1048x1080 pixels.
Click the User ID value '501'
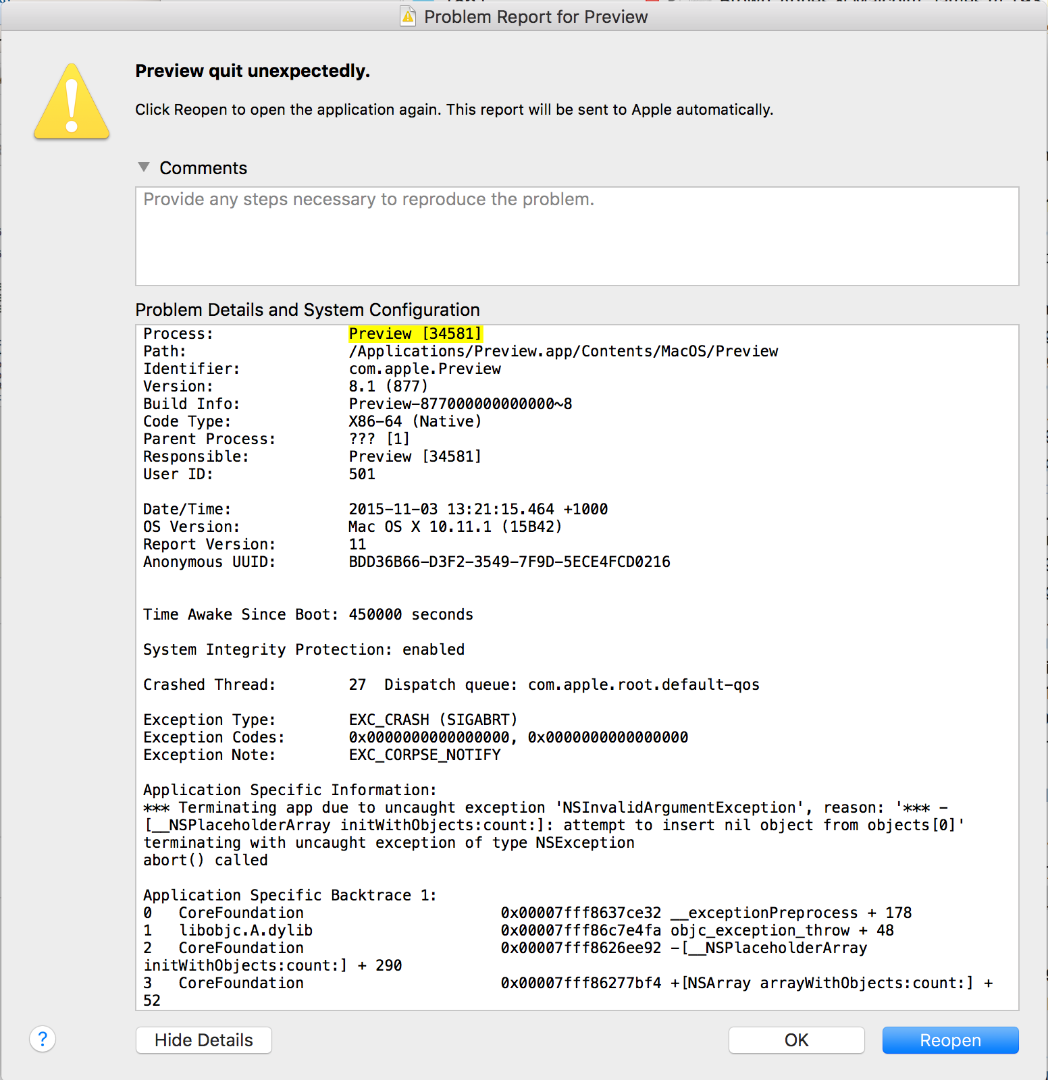362,475
